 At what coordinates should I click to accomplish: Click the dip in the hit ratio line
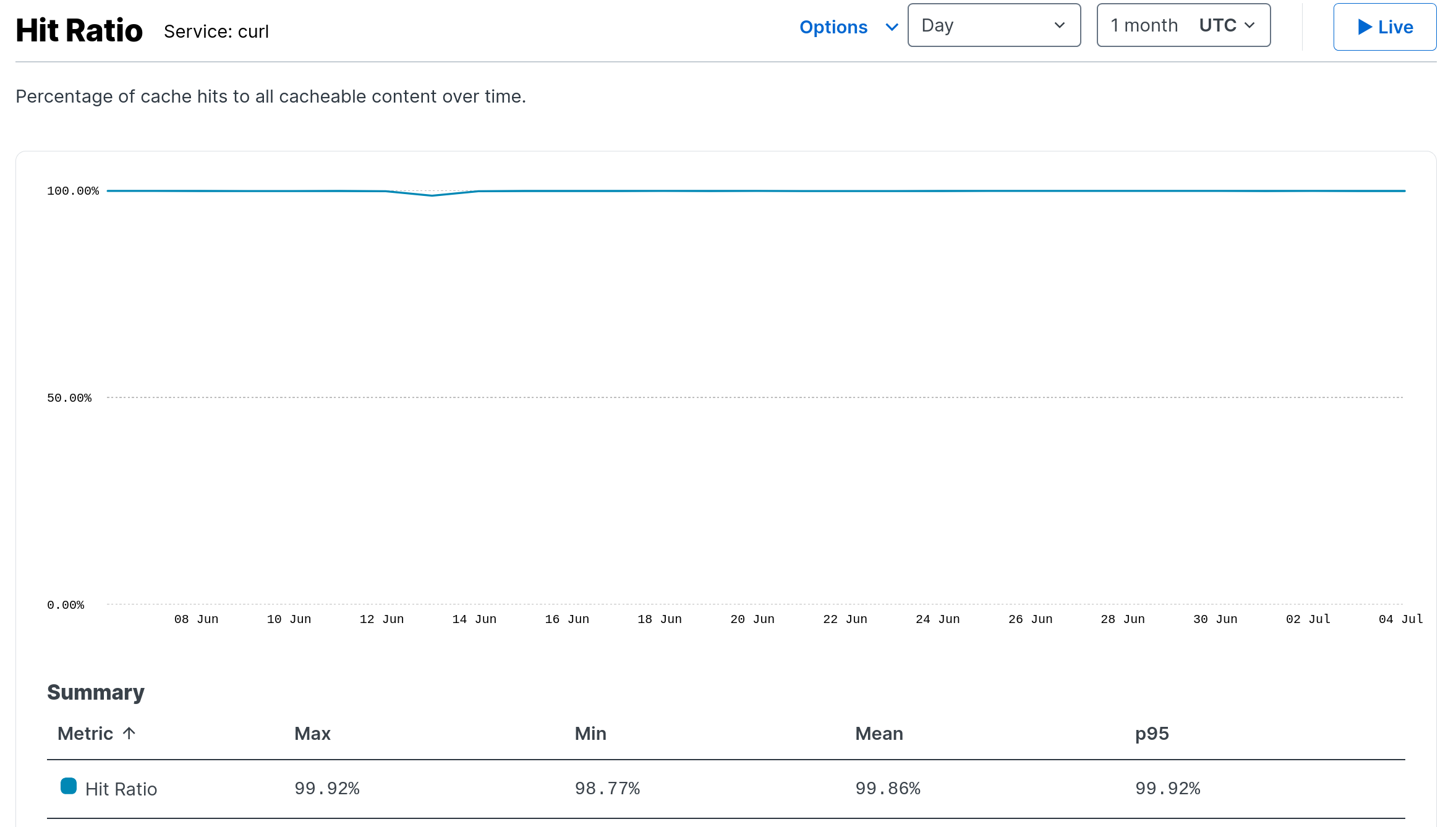click(x=432, y=195)
